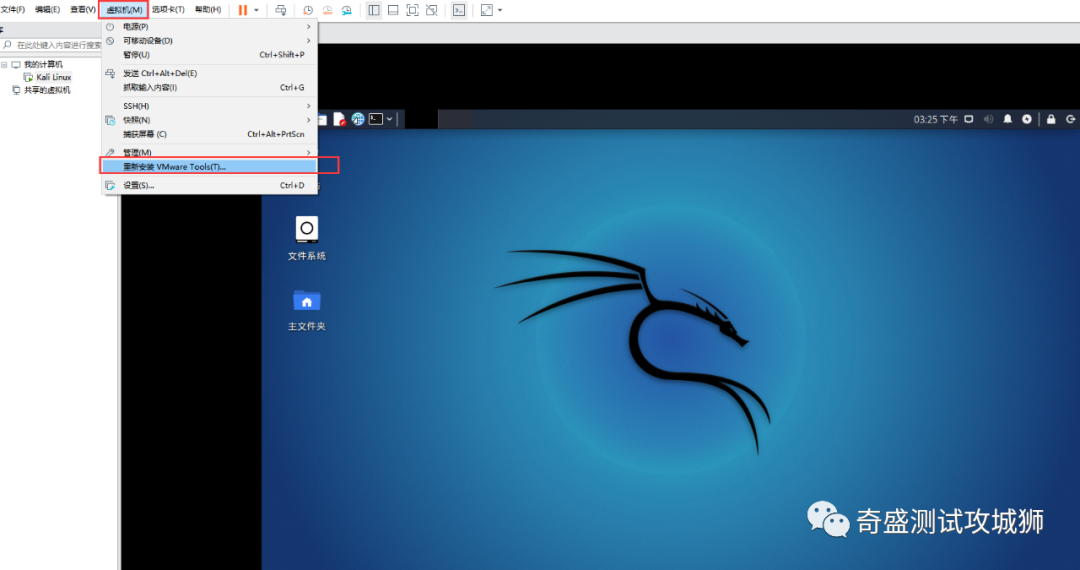The image size is (1080, 570).
Task: Click the Unity mode toolbar icon
Action: 431,10
